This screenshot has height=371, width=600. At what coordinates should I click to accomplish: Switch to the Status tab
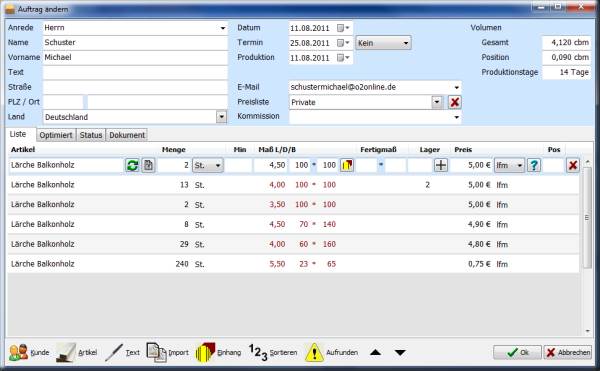(91, 135)
